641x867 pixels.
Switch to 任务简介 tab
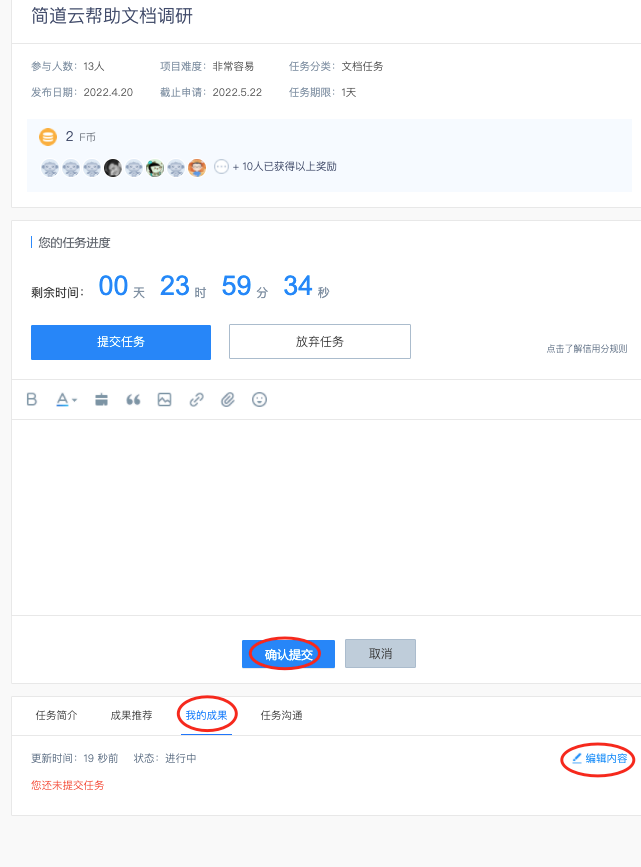click(56, 715)
